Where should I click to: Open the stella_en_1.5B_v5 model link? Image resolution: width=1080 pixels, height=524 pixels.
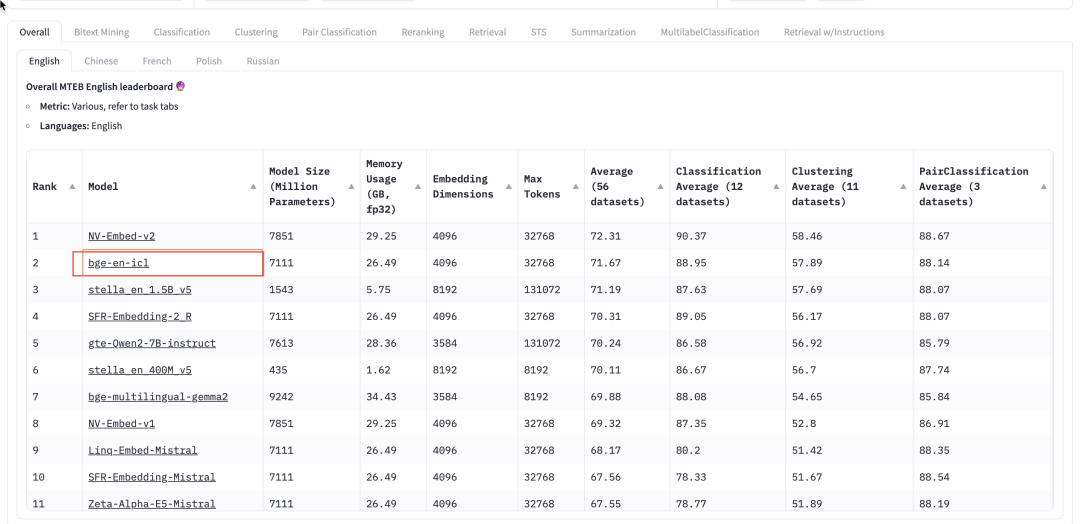(x=138, y=290)
